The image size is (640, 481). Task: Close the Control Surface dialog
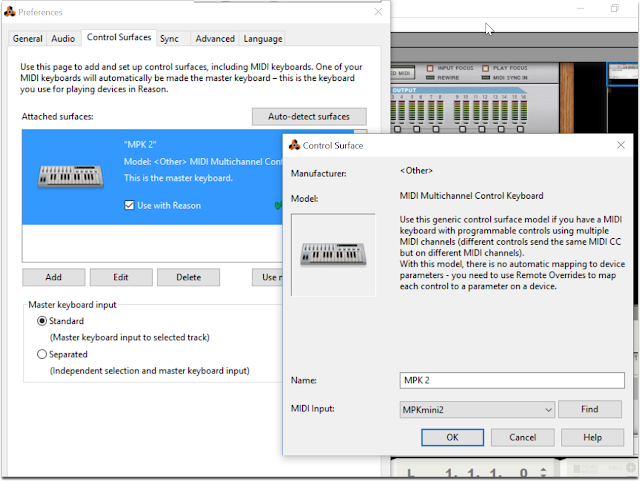[x=621, y=145]
